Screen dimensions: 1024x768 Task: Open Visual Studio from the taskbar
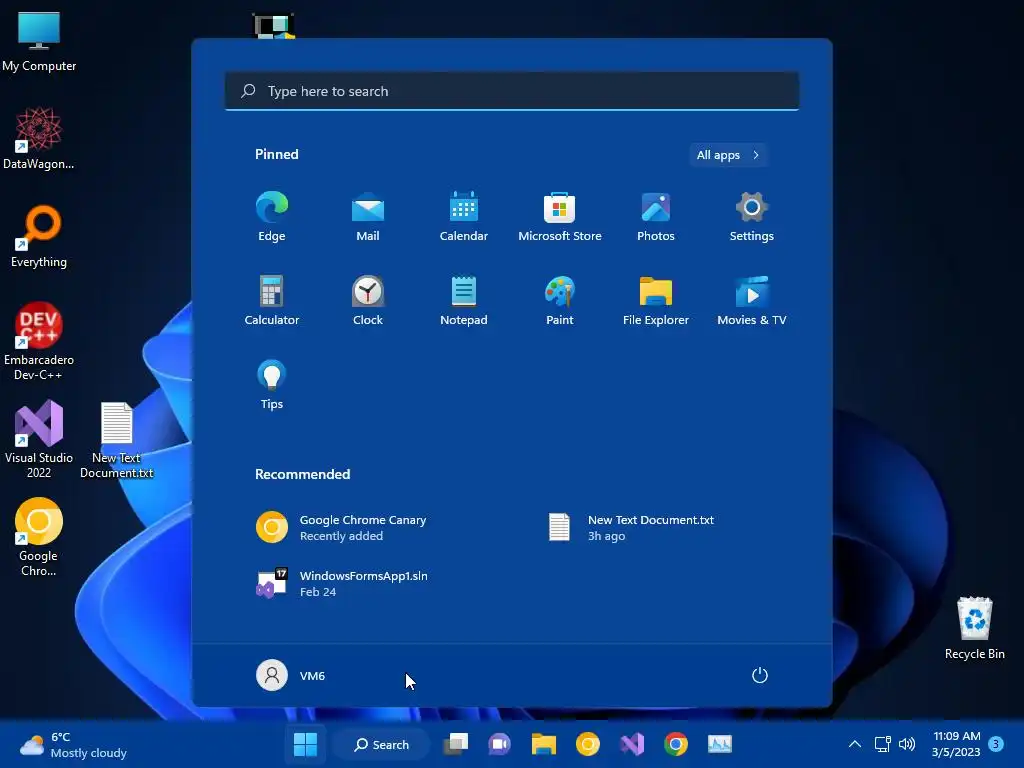[632, 744]
